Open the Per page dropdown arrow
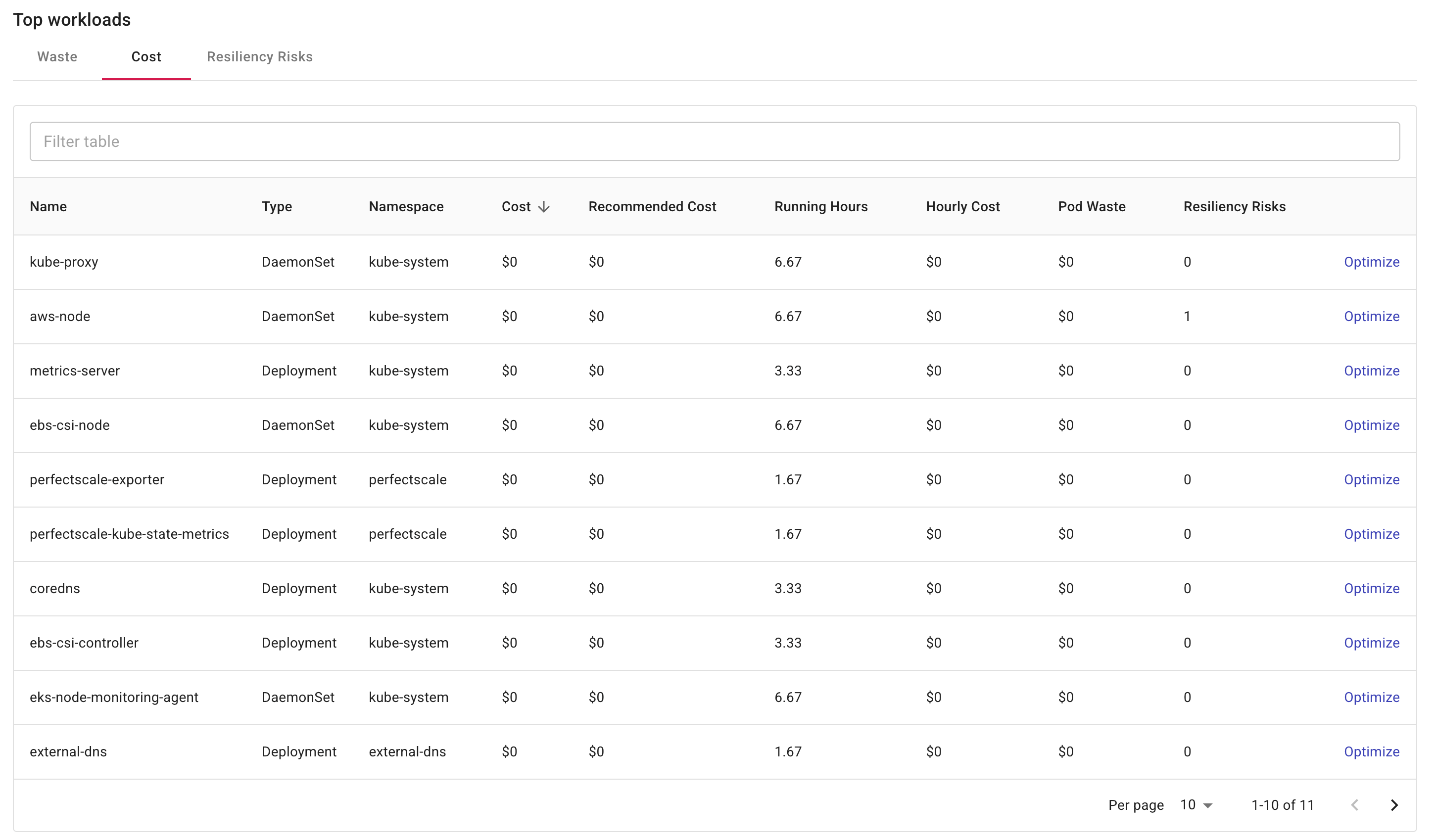 click(x=1208, y=805)
